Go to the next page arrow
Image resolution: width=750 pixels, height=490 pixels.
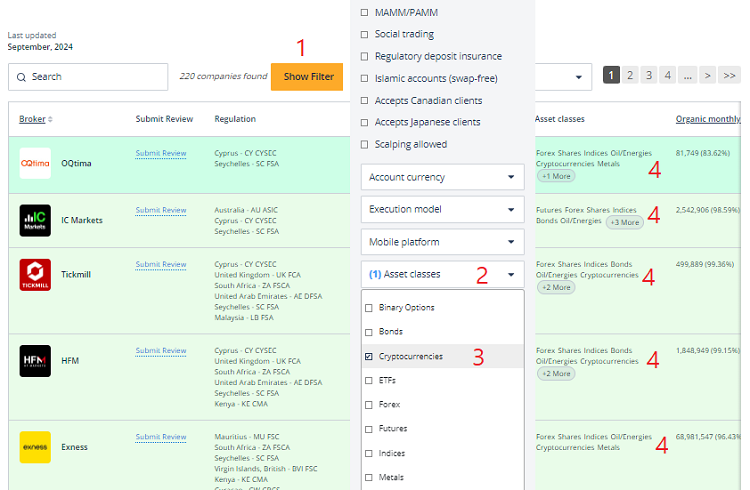coord(707,75)
